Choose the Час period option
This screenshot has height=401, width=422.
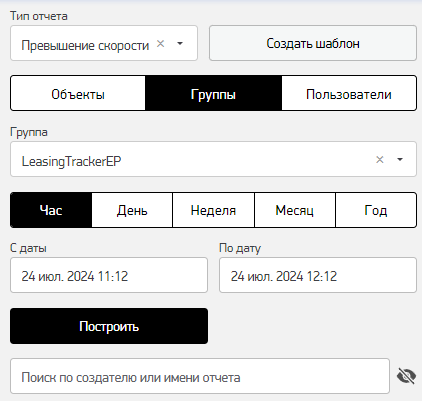point(51,210)
